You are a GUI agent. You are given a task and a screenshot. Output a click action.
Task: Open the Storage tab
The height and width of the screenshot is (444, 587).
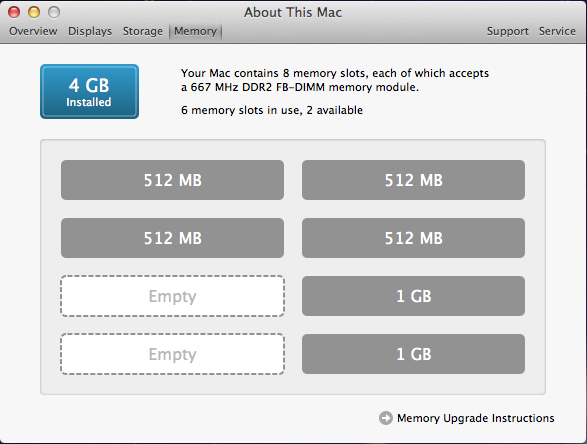click(x=143, y=31)
